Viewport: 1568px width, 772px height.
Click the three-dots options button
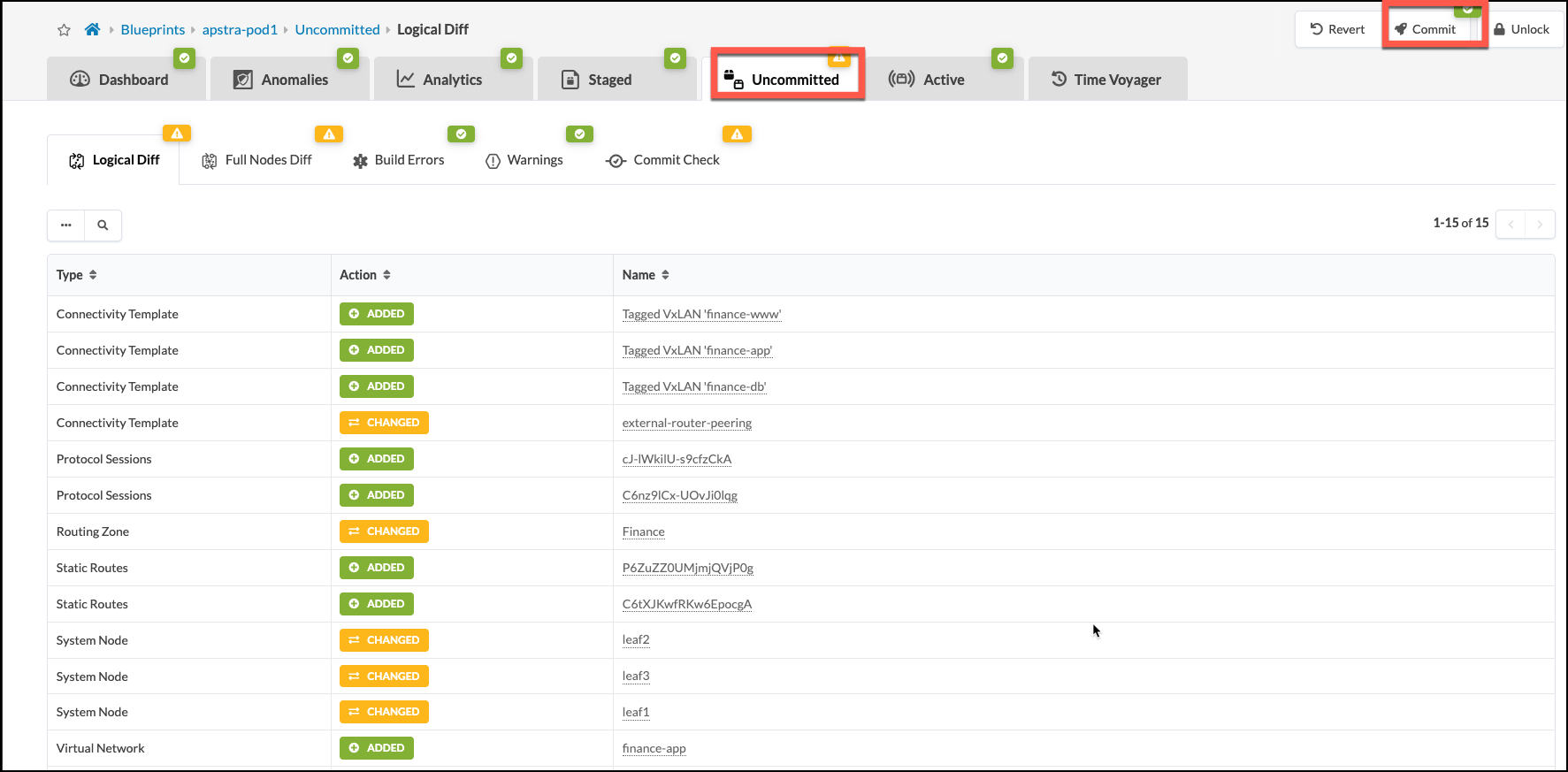(66, 225)
